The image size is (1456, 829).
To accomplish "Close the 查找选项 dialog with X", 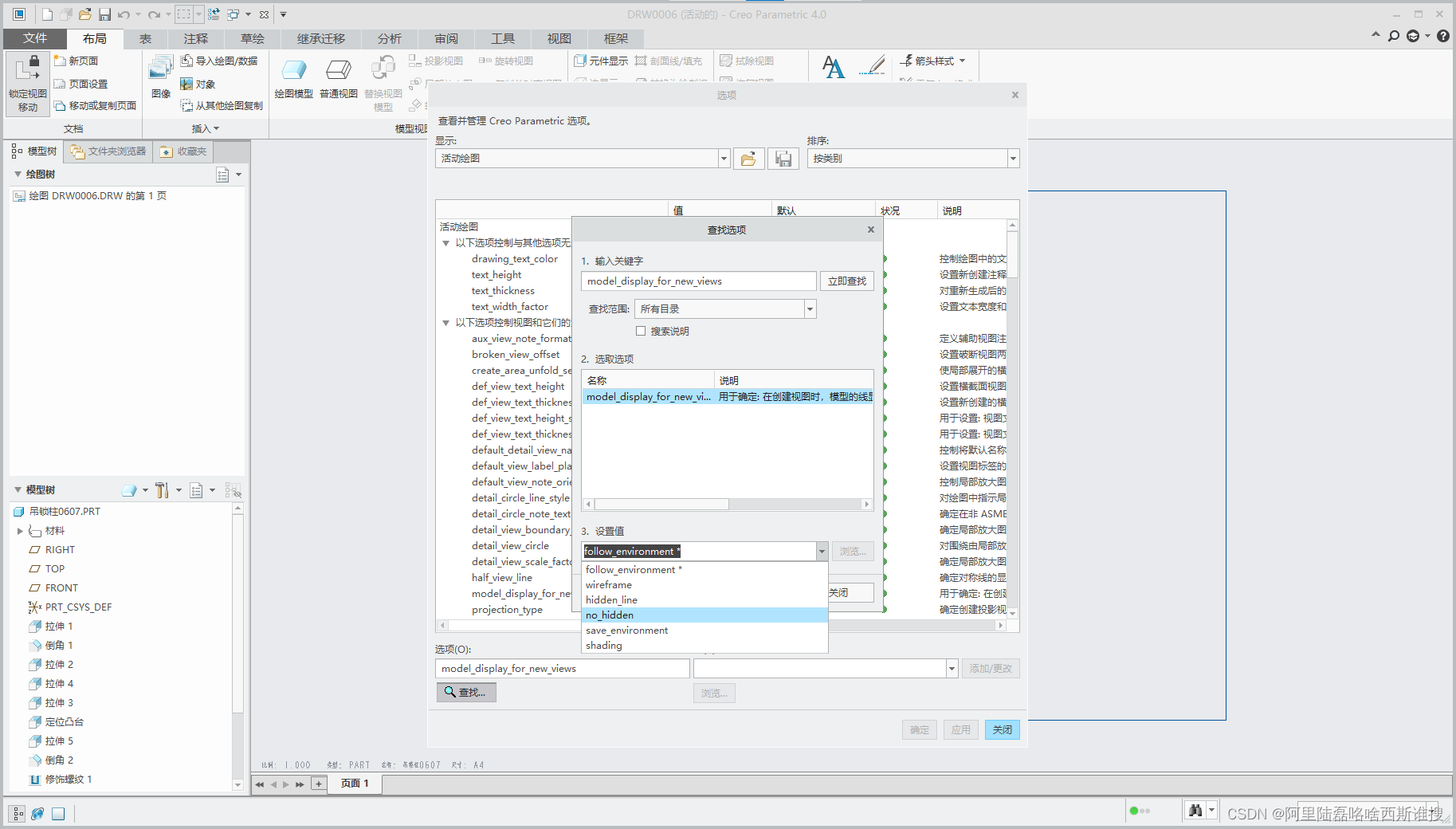I will pos(871,230).
